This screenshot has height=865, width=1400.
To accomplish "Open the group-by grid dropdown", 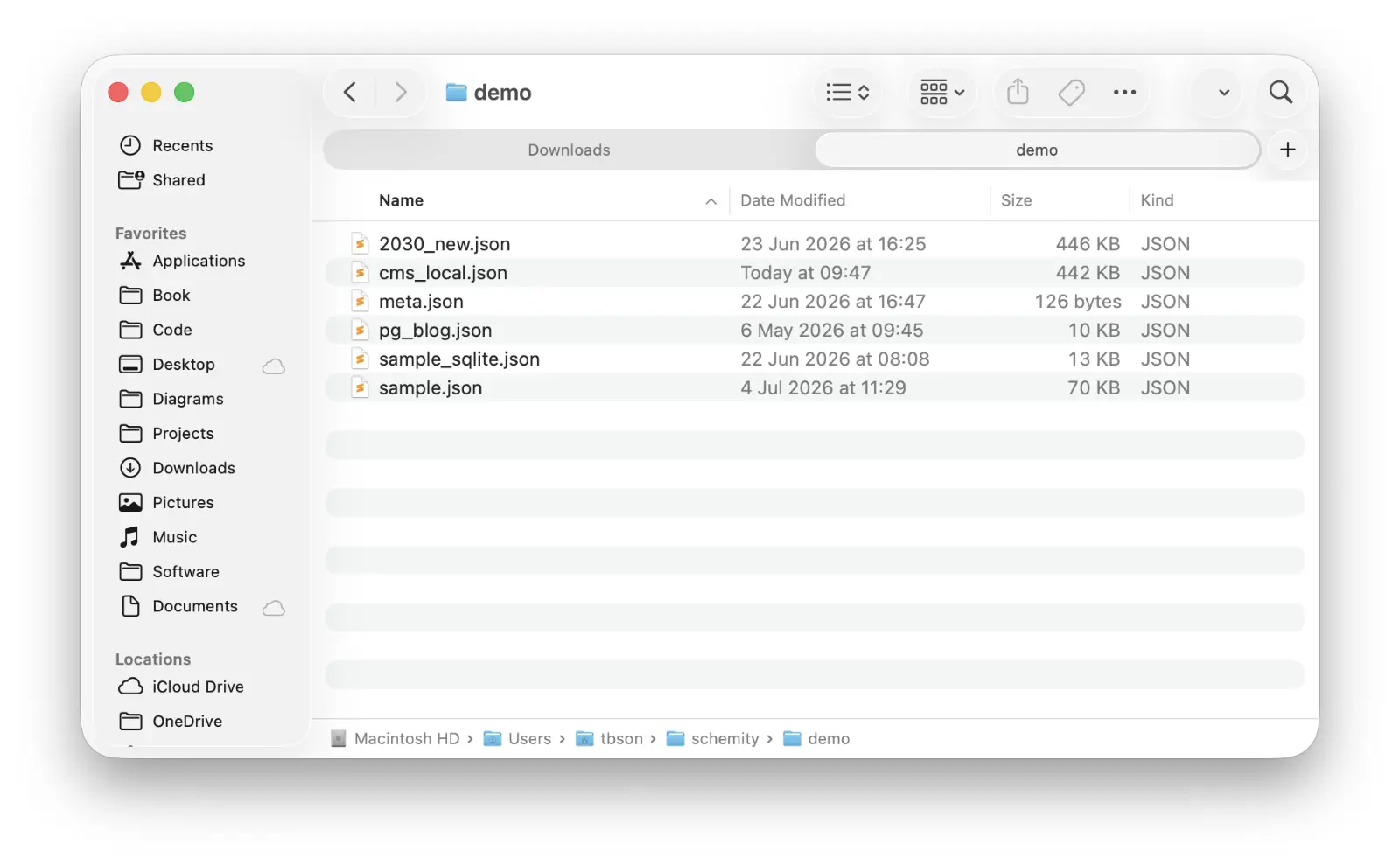I will pos(941,92).
